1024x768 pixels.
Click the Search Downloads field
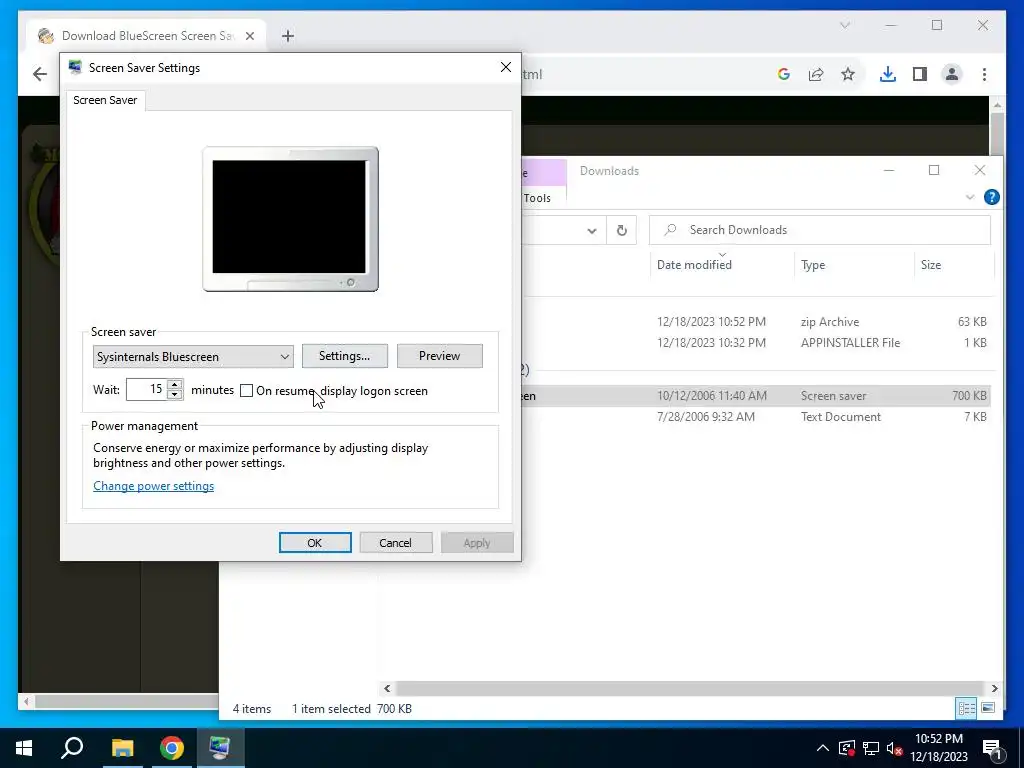click(820, 230)
